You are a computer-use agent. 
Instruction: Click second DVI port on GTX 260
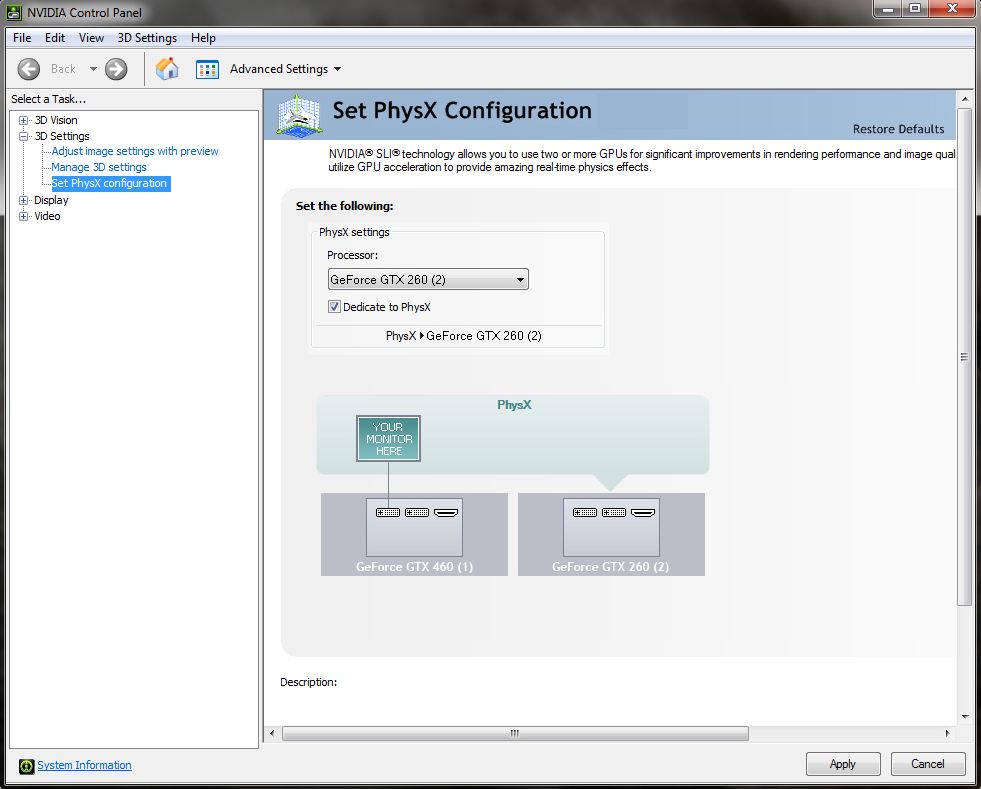pyautogui.click(x=614, y=512)
